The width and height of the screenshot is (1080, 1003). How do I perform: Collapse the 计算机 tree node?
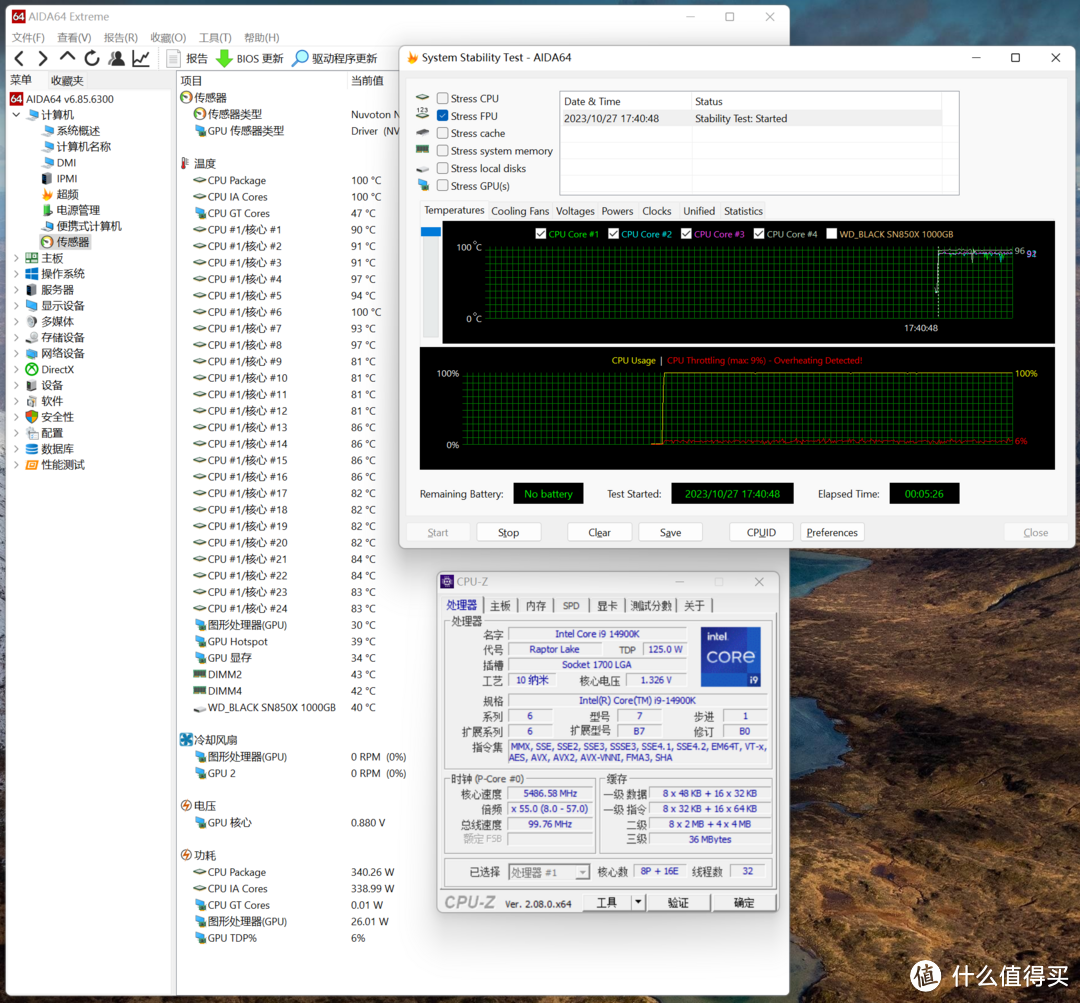16,114
